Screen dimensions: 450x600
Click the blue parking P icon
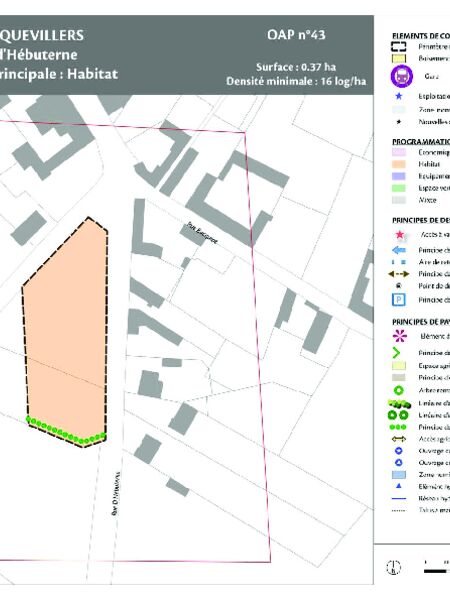(399, 300)
